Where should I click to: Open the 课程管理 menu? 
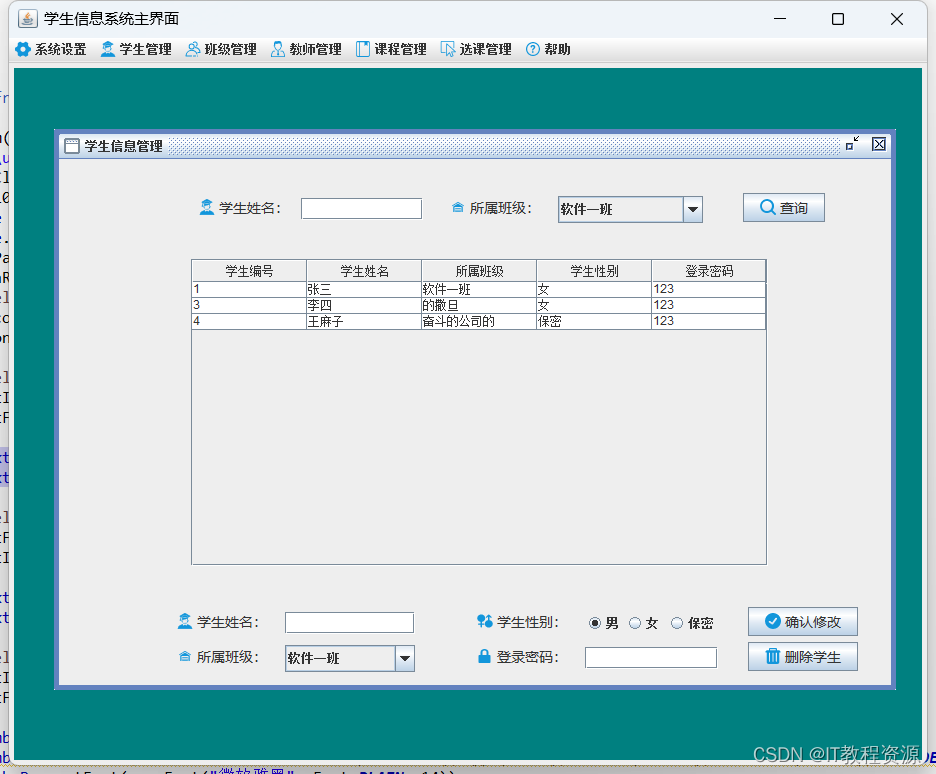(x=392, y=49)
